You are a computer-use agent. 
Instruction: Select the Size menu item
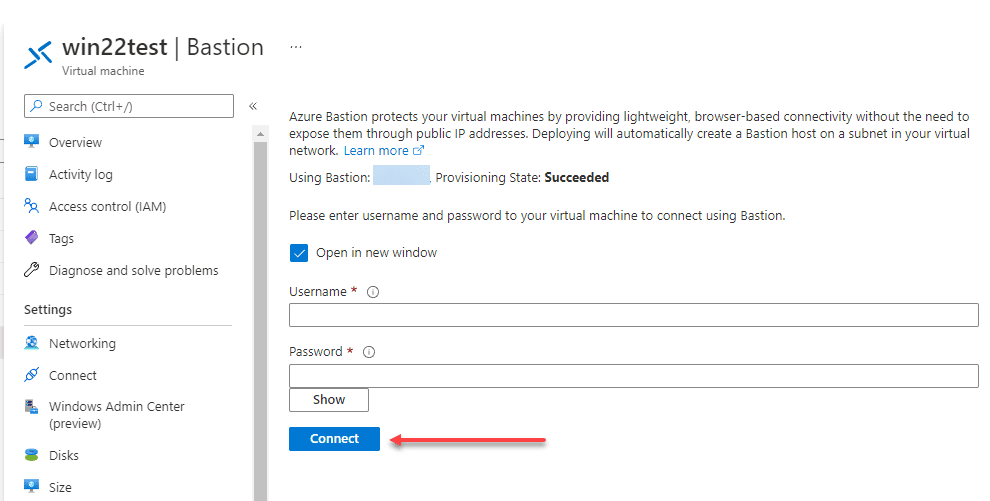tap(60, 487)
